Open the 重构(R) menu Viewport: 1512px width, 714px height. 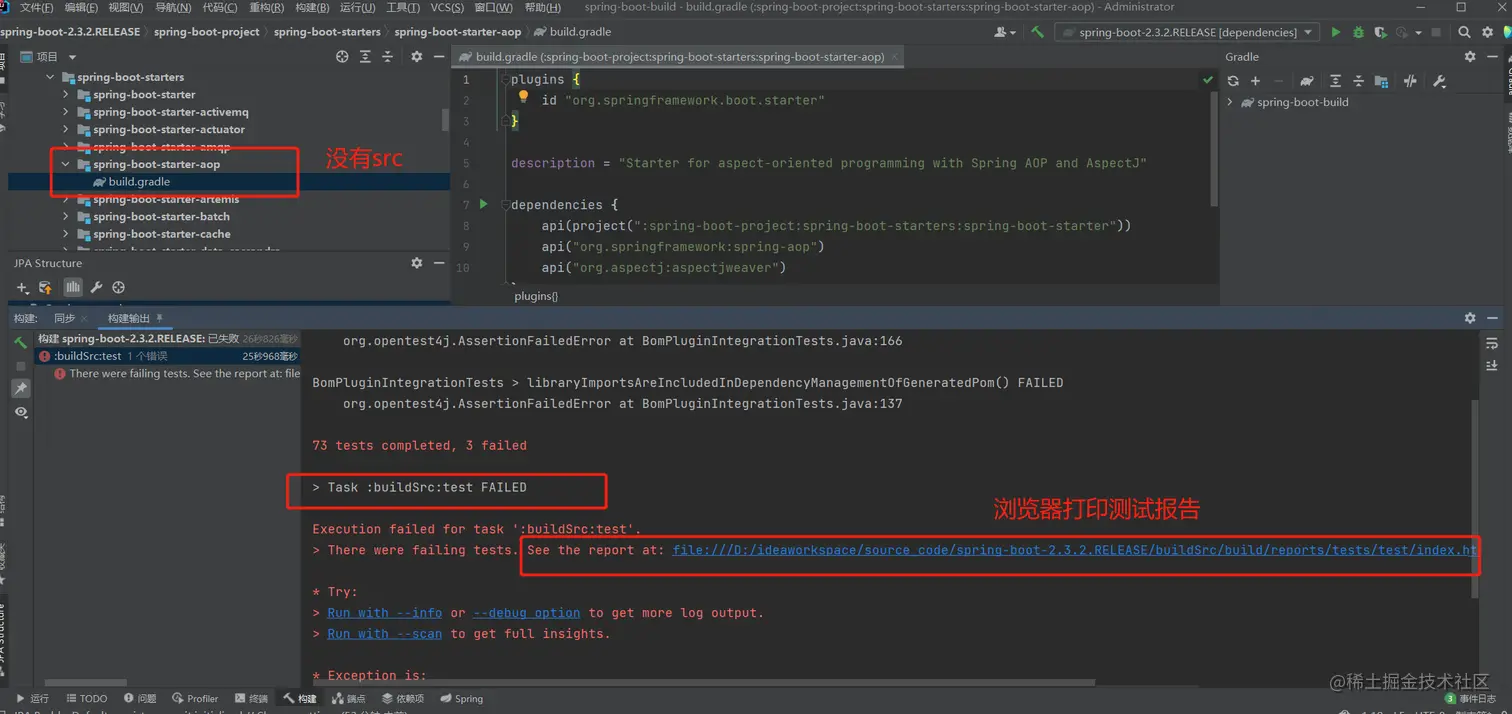[x=266, y=7]
